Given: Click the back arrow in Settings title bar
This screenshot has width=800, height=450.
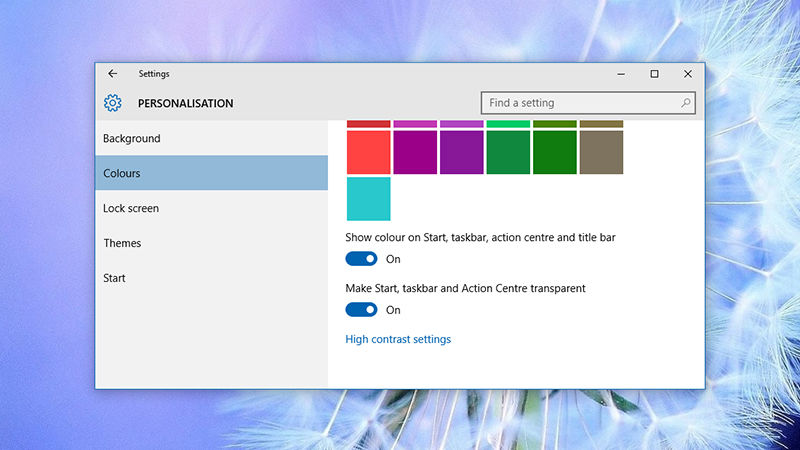Looking at the screenshot, I should point(113,74).
